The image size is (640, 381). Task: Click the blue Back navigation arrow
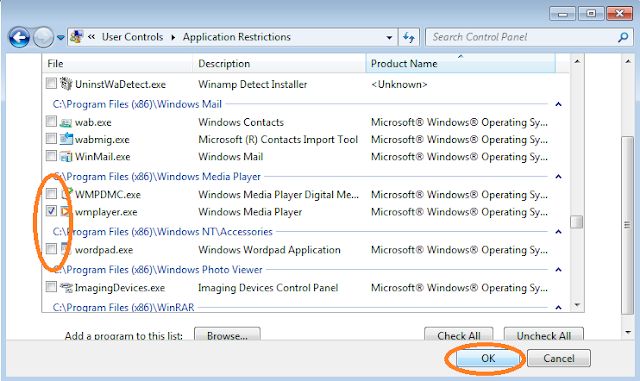tap(19, 38)
